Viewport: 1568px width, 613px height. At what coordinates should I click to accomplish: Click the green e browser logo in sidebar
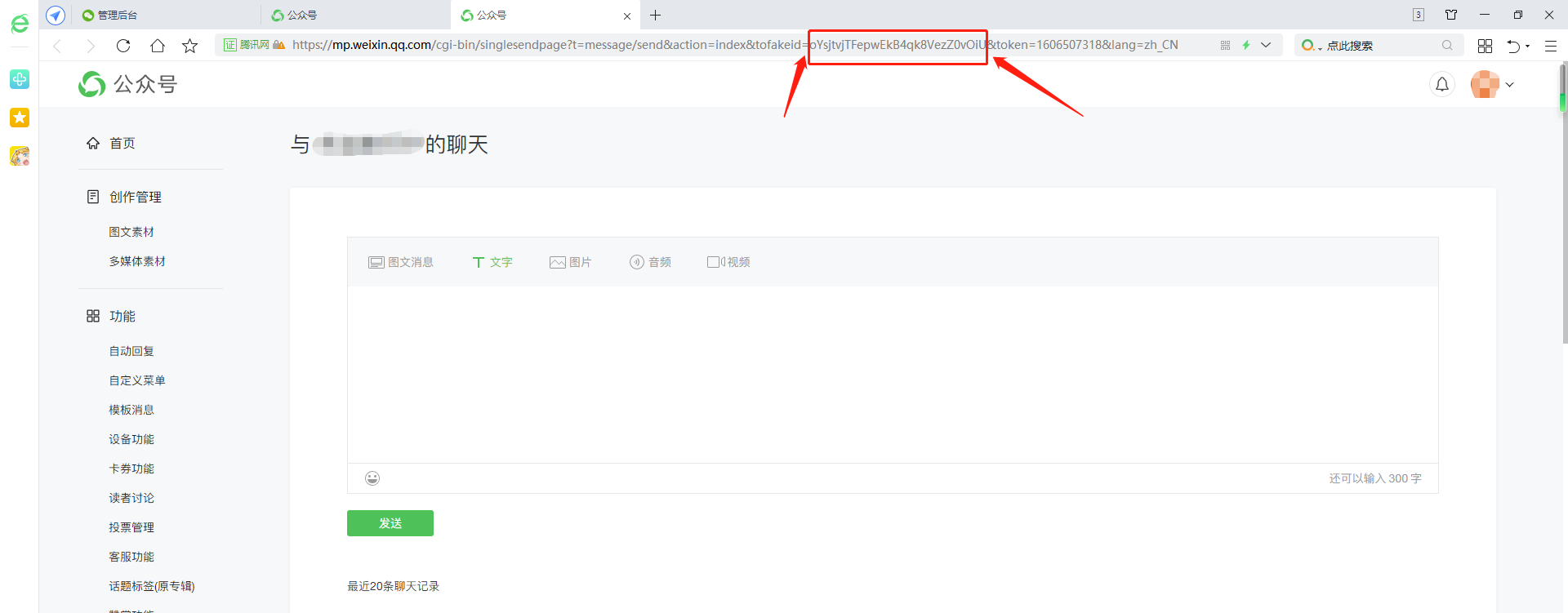pyautogui.click(x=20, y=24)
